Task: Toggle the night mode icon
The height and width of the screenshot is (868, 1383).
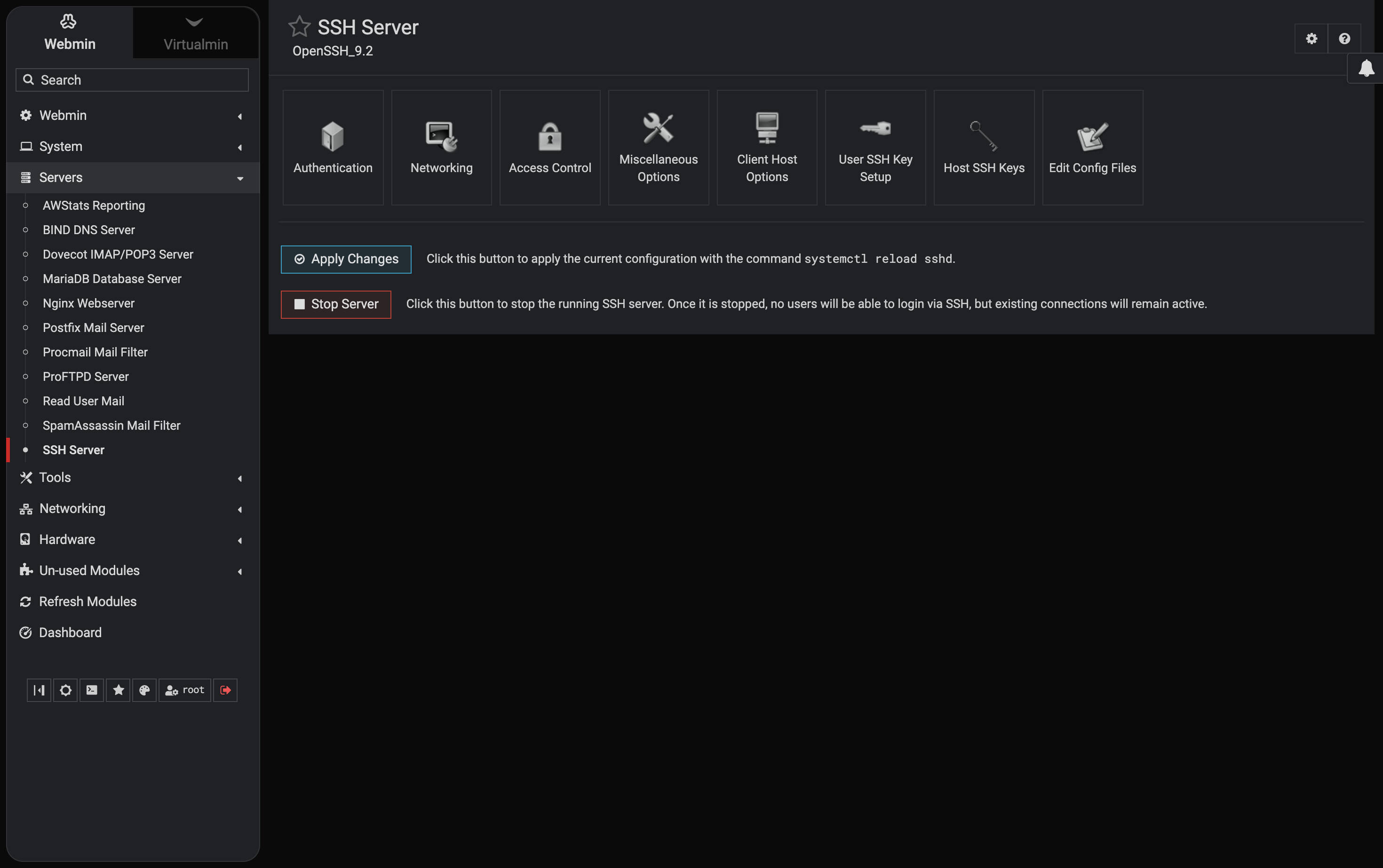Action: [65, 690]
